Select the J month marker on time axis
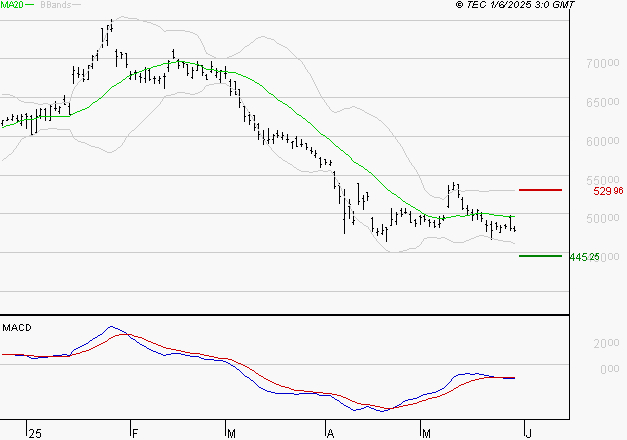 (x=527, y=432)
